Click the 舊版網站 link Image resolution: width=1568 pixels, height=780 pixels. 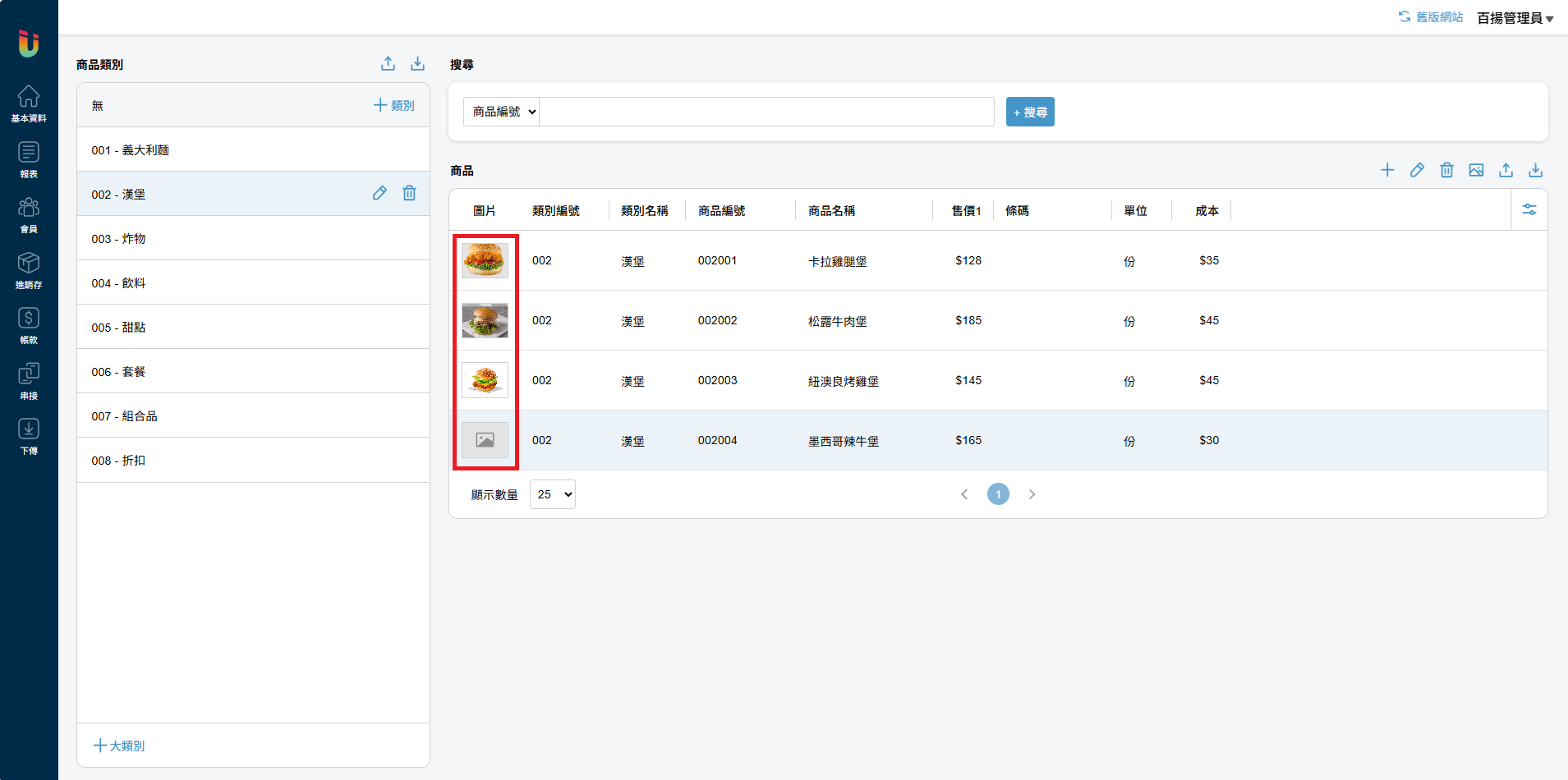pyautogui.click(x=1431, y=17)
